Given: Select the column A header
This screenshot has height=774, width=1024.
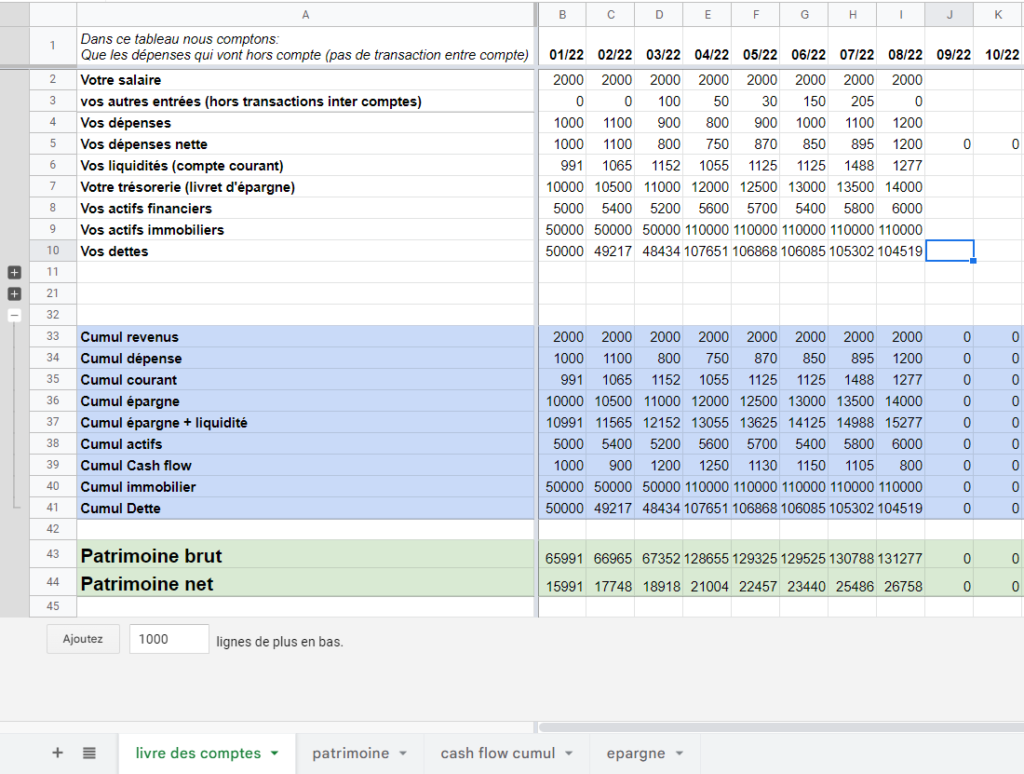Looking at the screenshot, I should click(305, 15).
